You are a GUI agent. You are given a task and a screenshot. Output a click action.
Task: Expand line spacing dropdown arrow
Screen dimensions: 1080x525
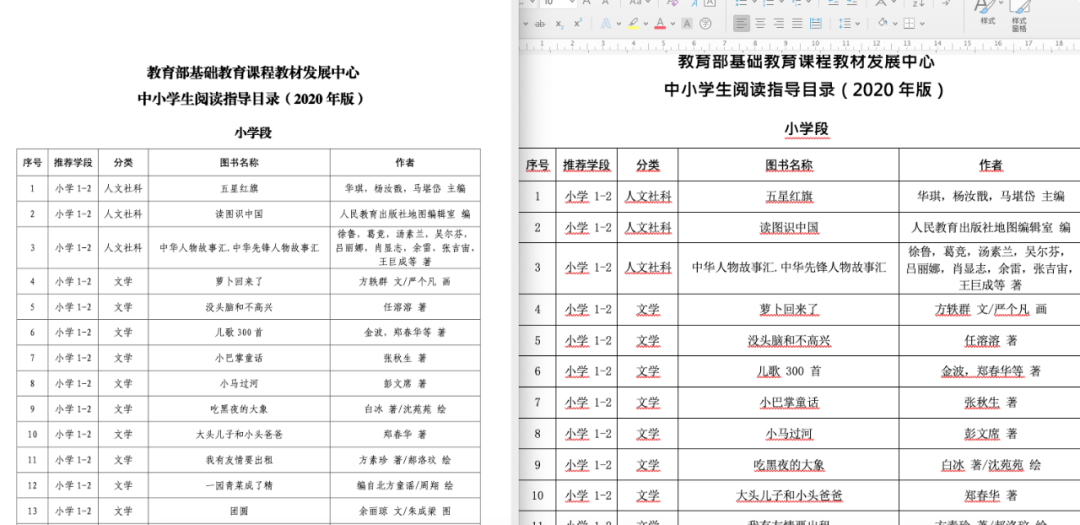tap(858, 23)
